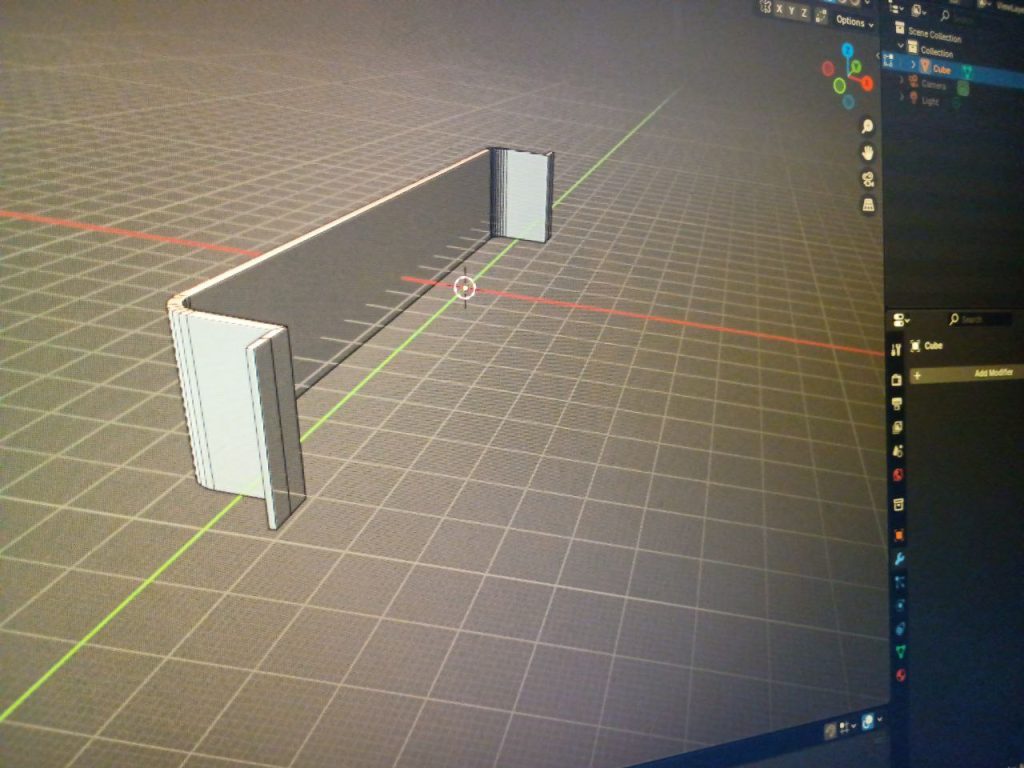Collapse the Collection tree arrow
The height and width of the screenshot is (768, 1024).
pos(901,46)
